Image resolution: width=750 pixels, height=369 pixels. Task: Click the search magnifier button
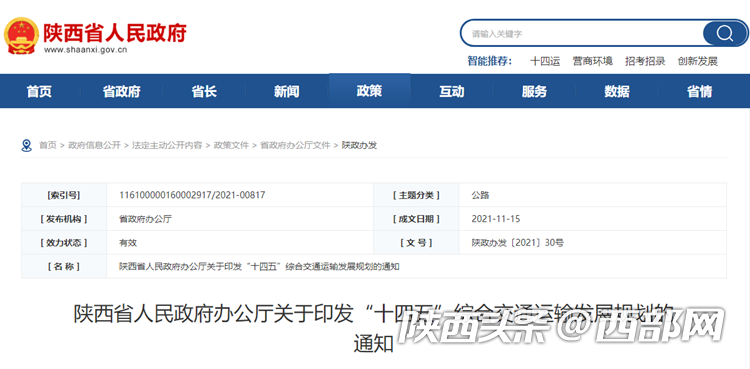(724, 34)
